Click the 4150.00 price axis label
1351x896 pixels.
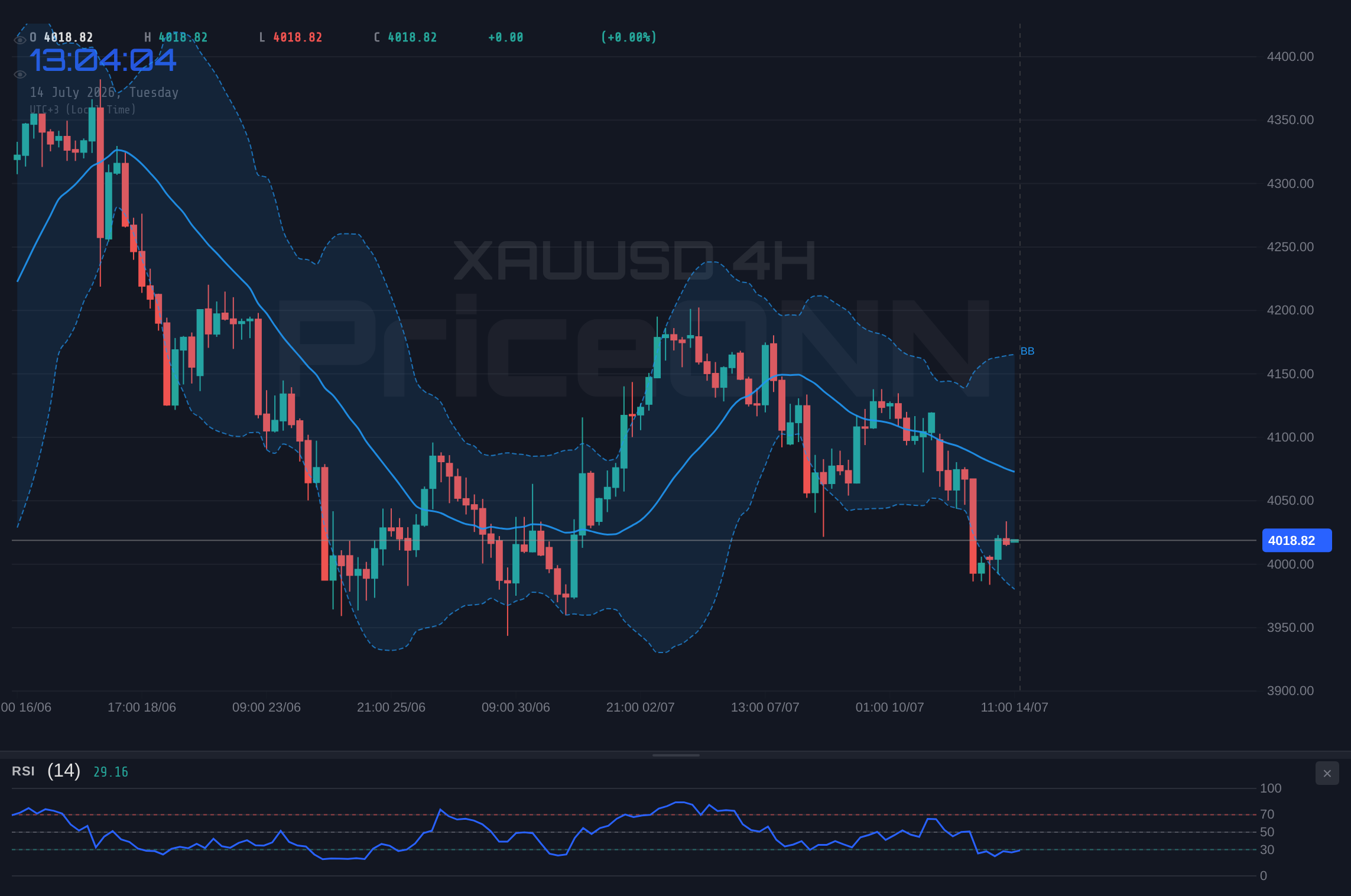1290,374
